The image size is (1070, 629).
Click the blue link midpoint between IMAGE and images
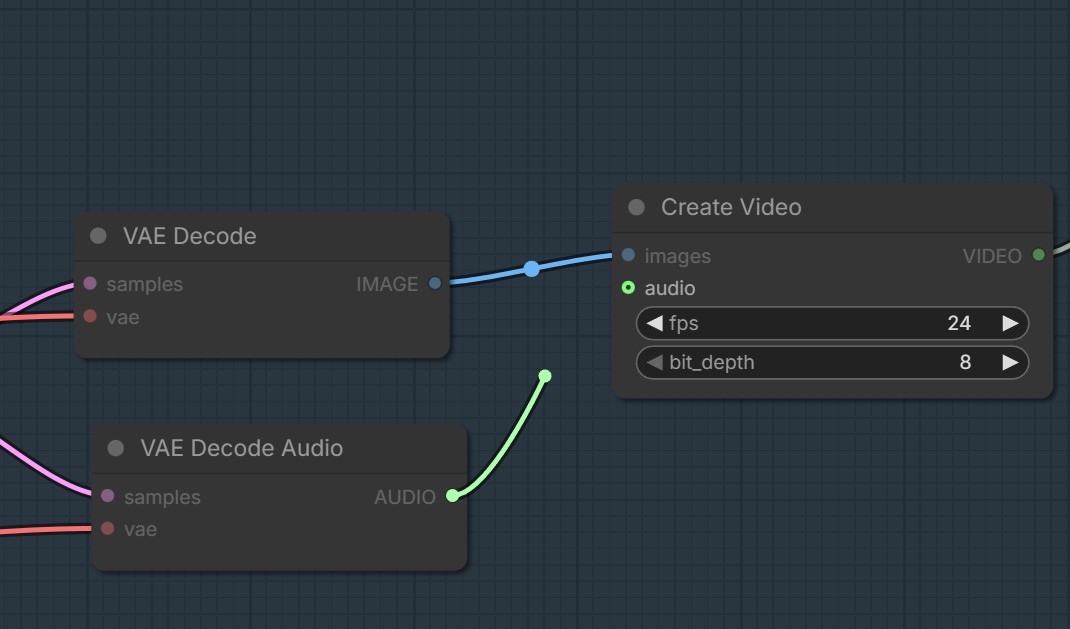coord(532,269)
